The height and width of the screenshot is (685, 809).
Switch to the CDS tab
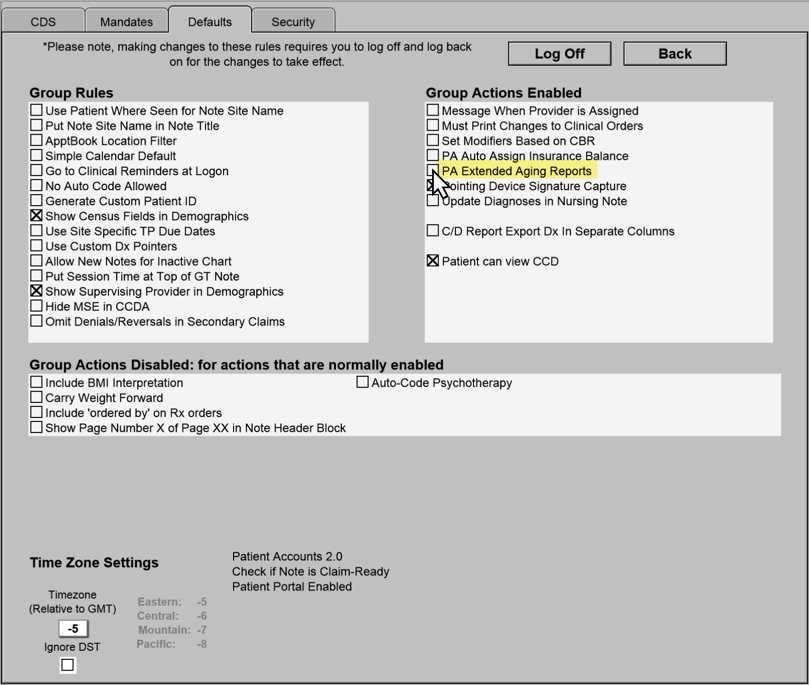[42, 21]
